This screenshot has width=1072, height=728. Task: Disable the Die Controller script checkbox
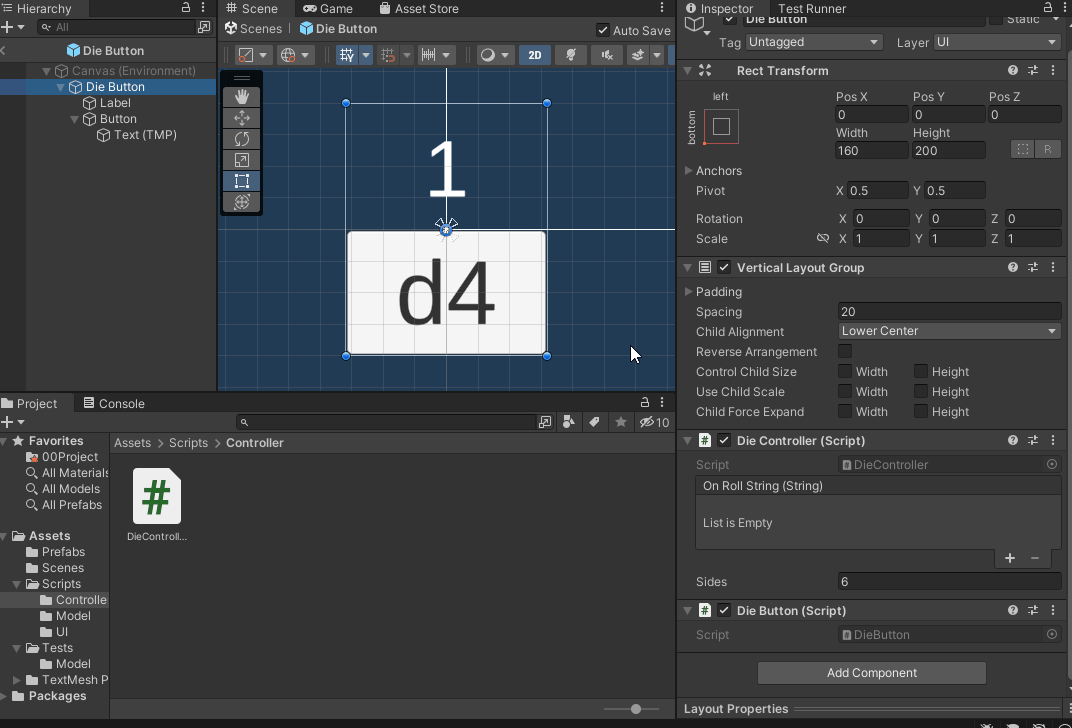pyautogui.click(x=724, y=440)
